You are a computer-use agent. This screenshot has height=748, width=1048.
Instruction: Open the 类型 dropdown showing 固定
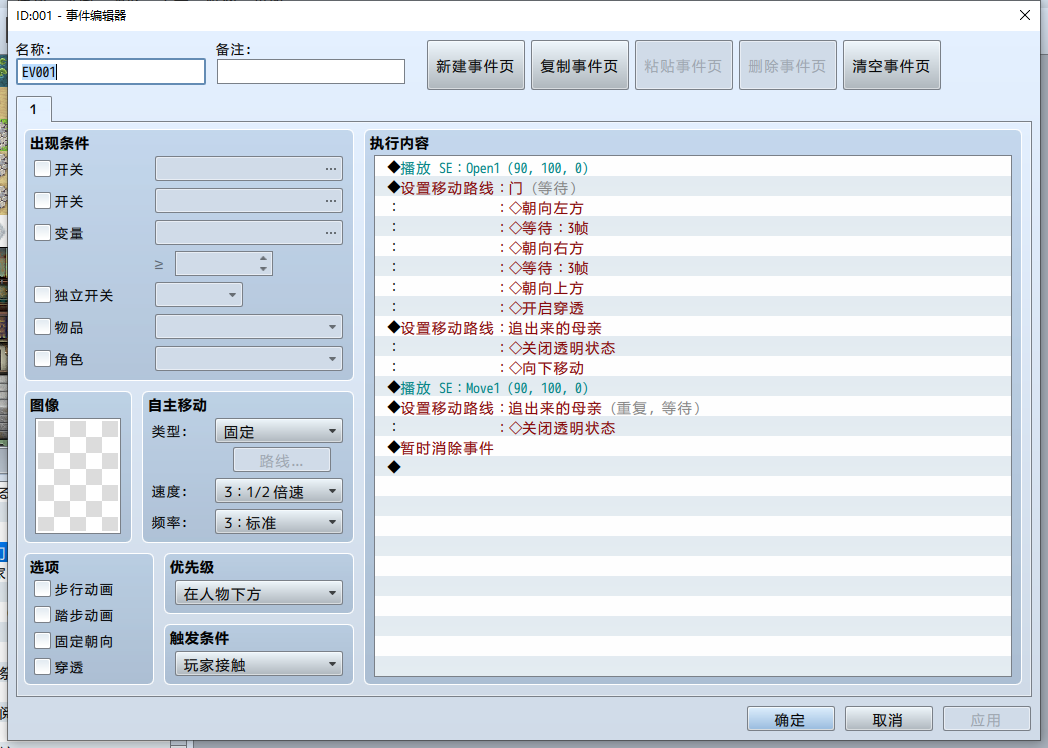[x=279, y=431]
